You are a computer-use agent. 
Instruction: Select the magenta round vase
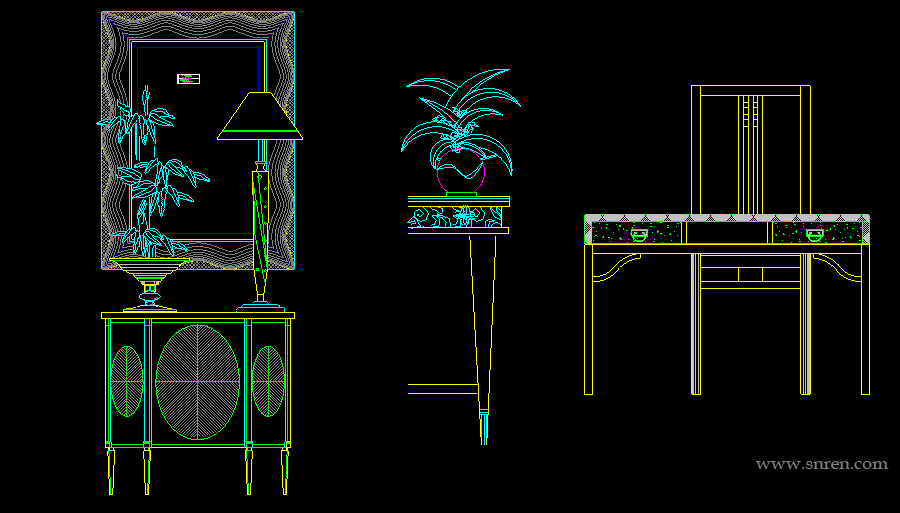(461, 171)
